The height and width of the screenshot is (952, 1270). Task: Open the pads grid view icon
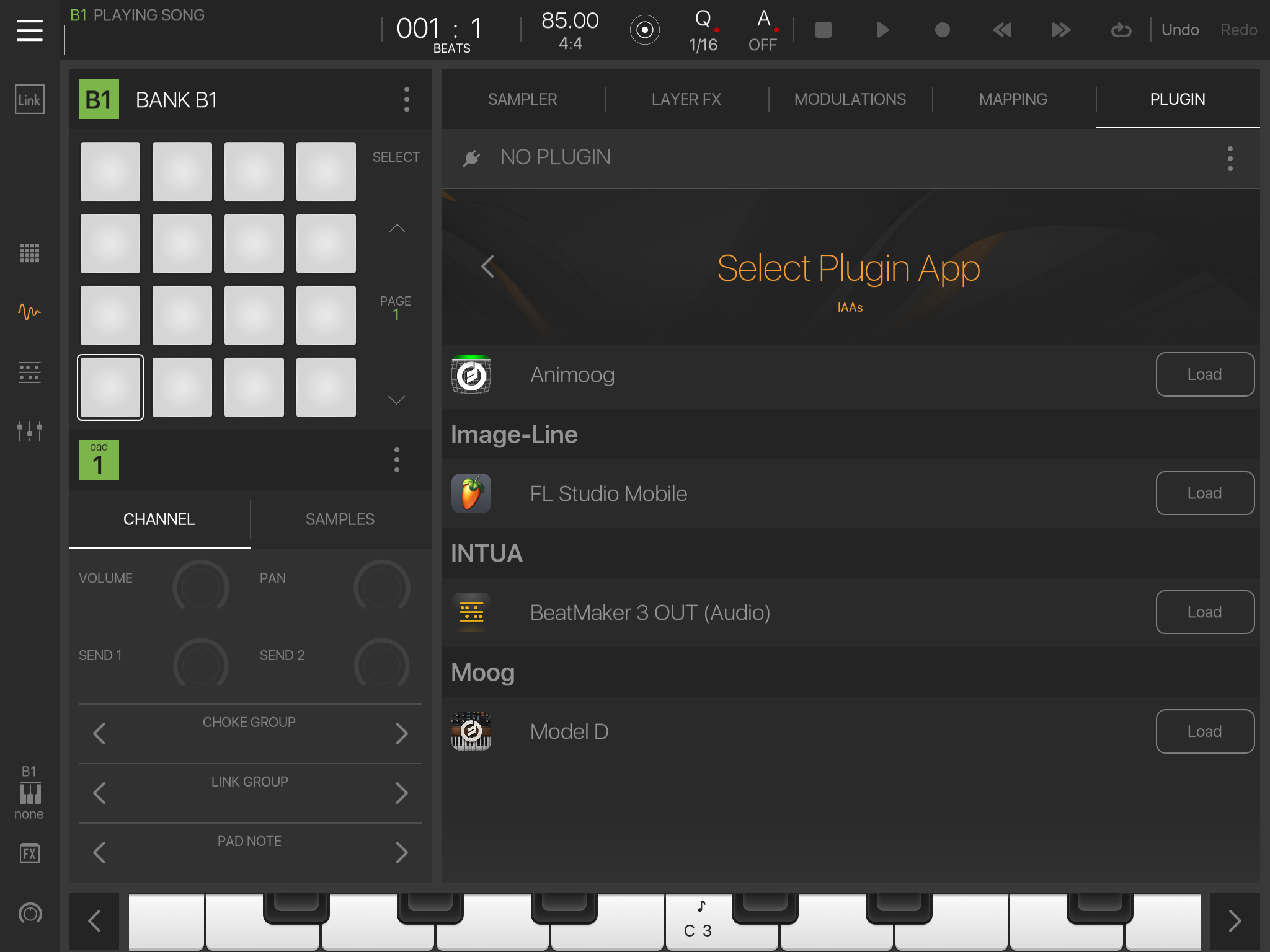pos(30,252)
